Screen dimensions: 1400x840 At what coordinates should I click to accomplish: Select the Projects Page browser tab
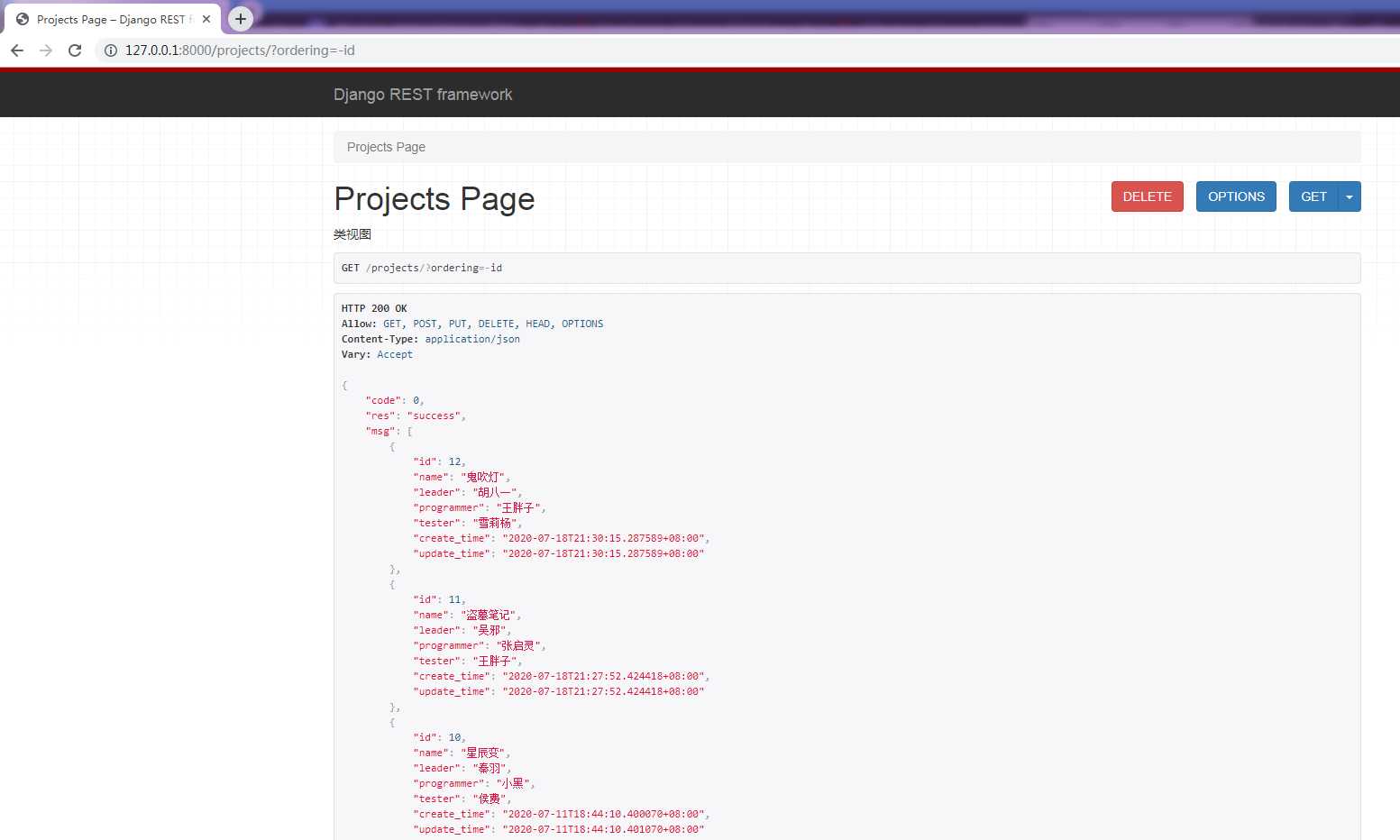coord(113,19)
